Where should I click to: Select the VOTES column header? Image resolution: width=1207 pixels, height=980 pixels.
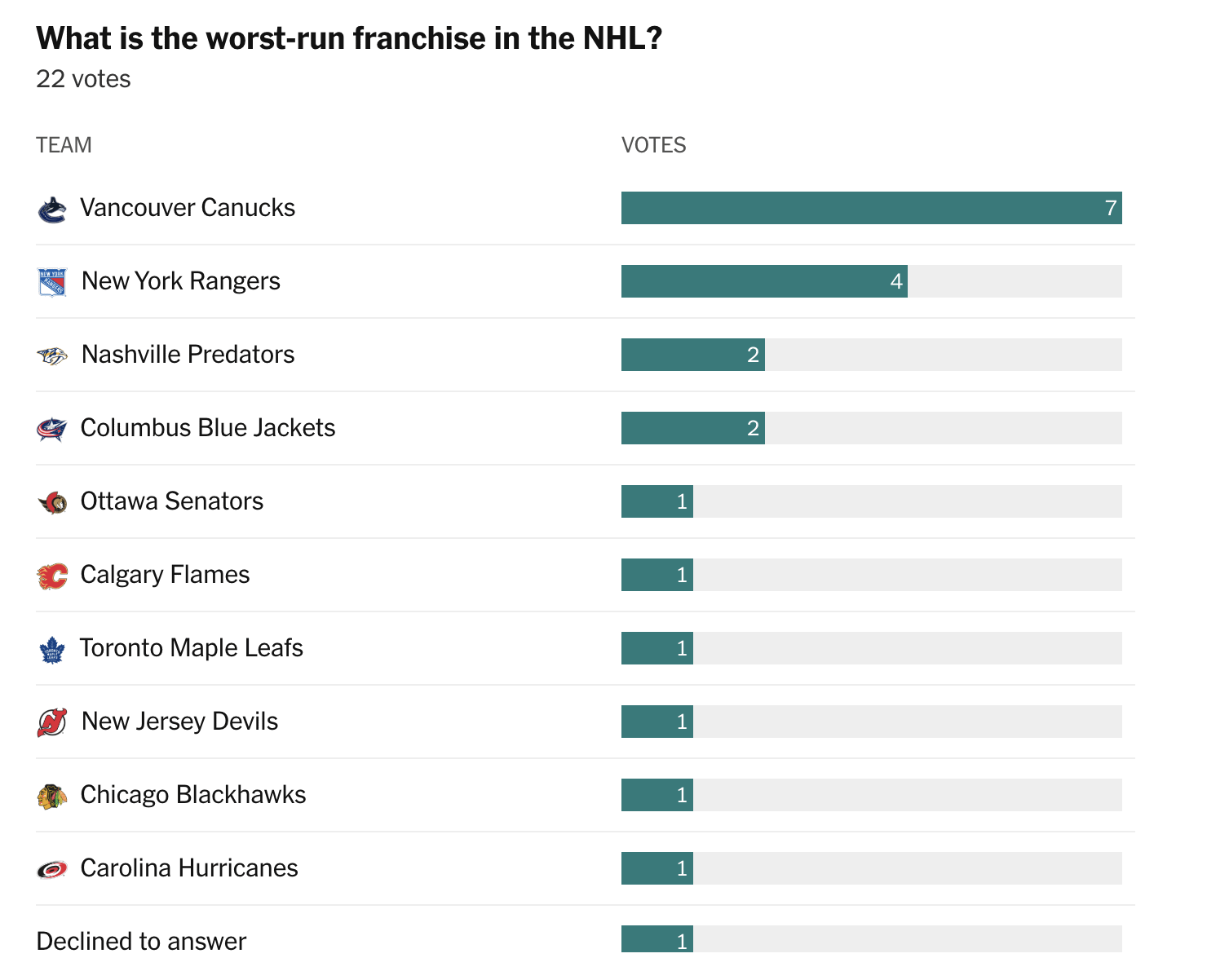click(x=653, y=145)
